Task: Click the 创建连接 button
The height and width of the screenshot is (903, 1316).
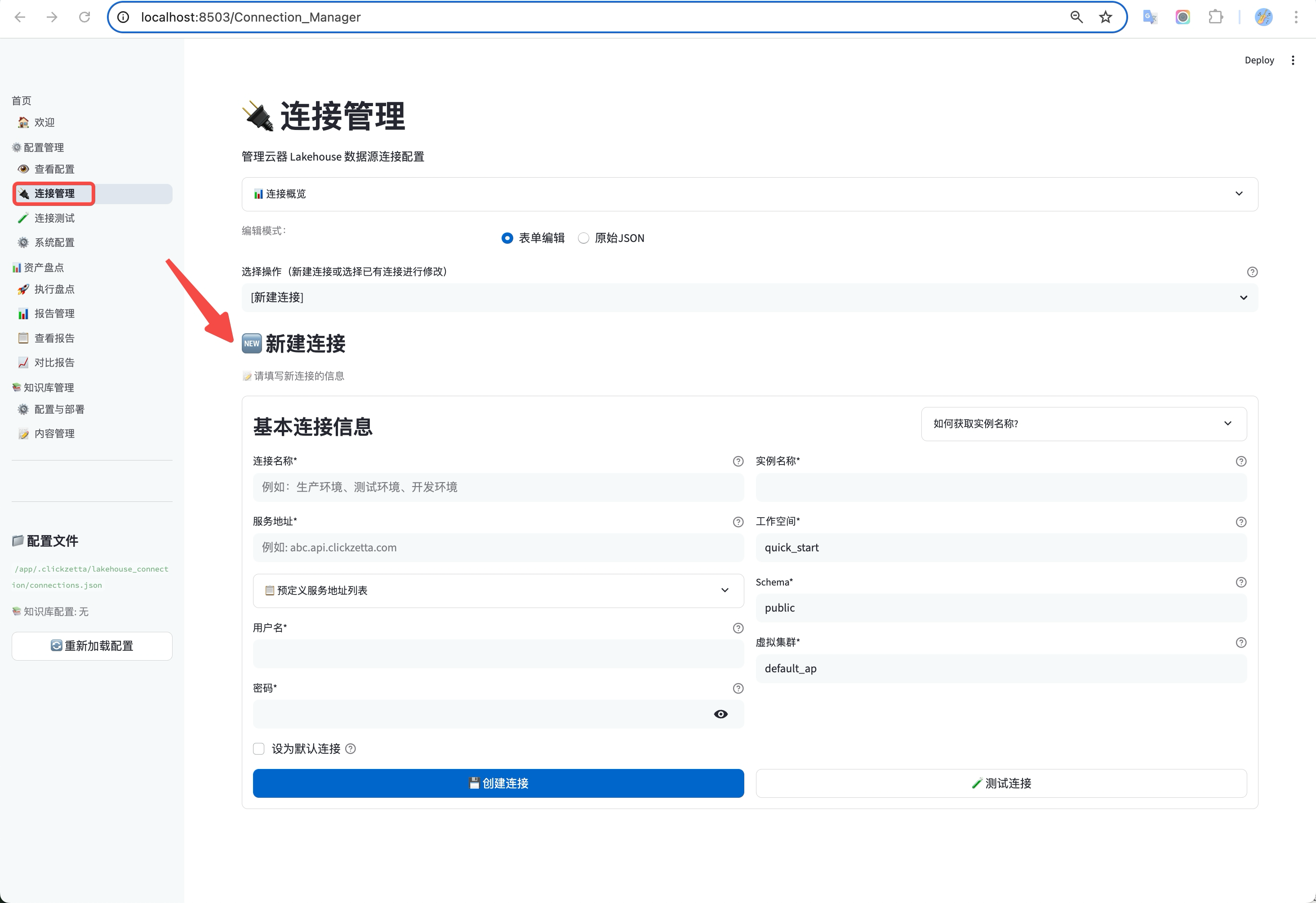Action: click(x=498, y=783)
